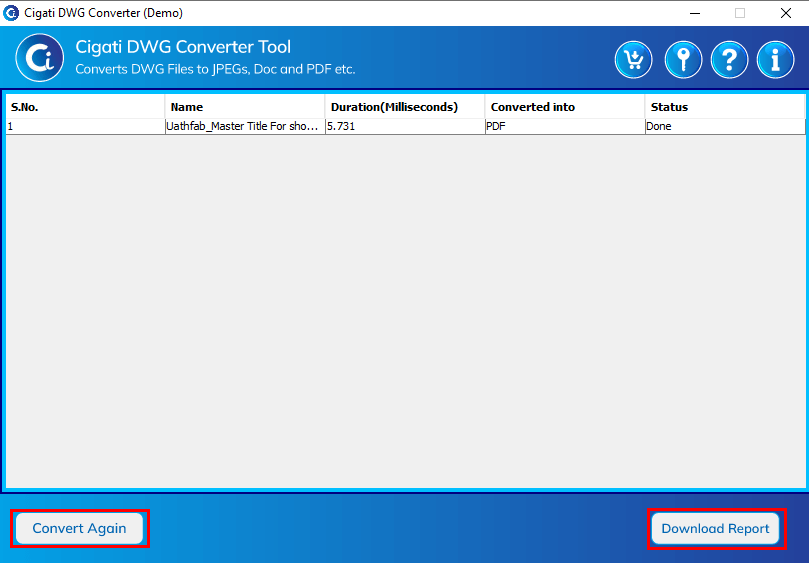809x563 pixels.
Task: Click the info about icon
Action: [x=775, y=60]
